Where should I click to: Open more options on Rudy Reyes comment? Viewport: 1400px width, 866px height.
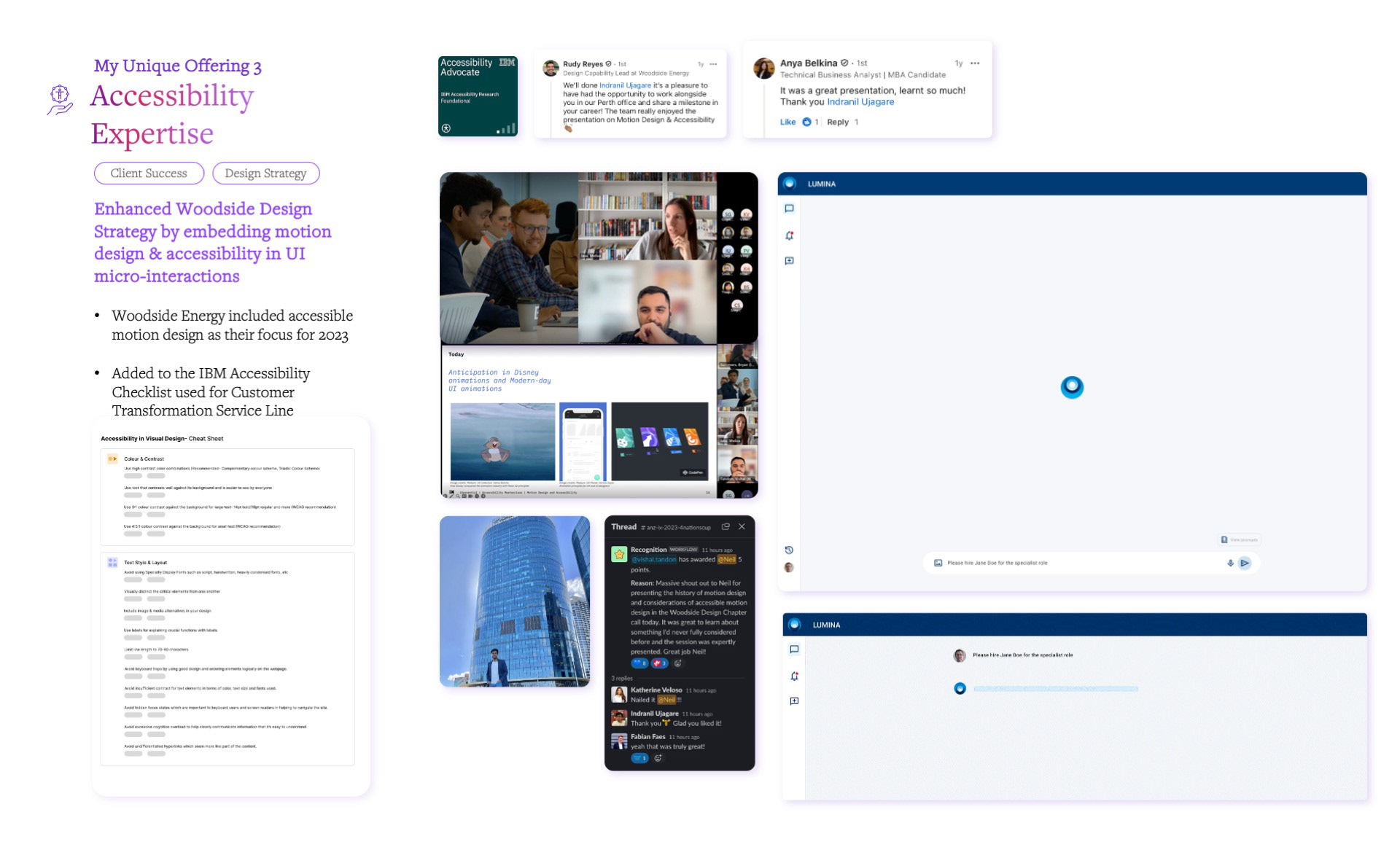coord(713,64)
